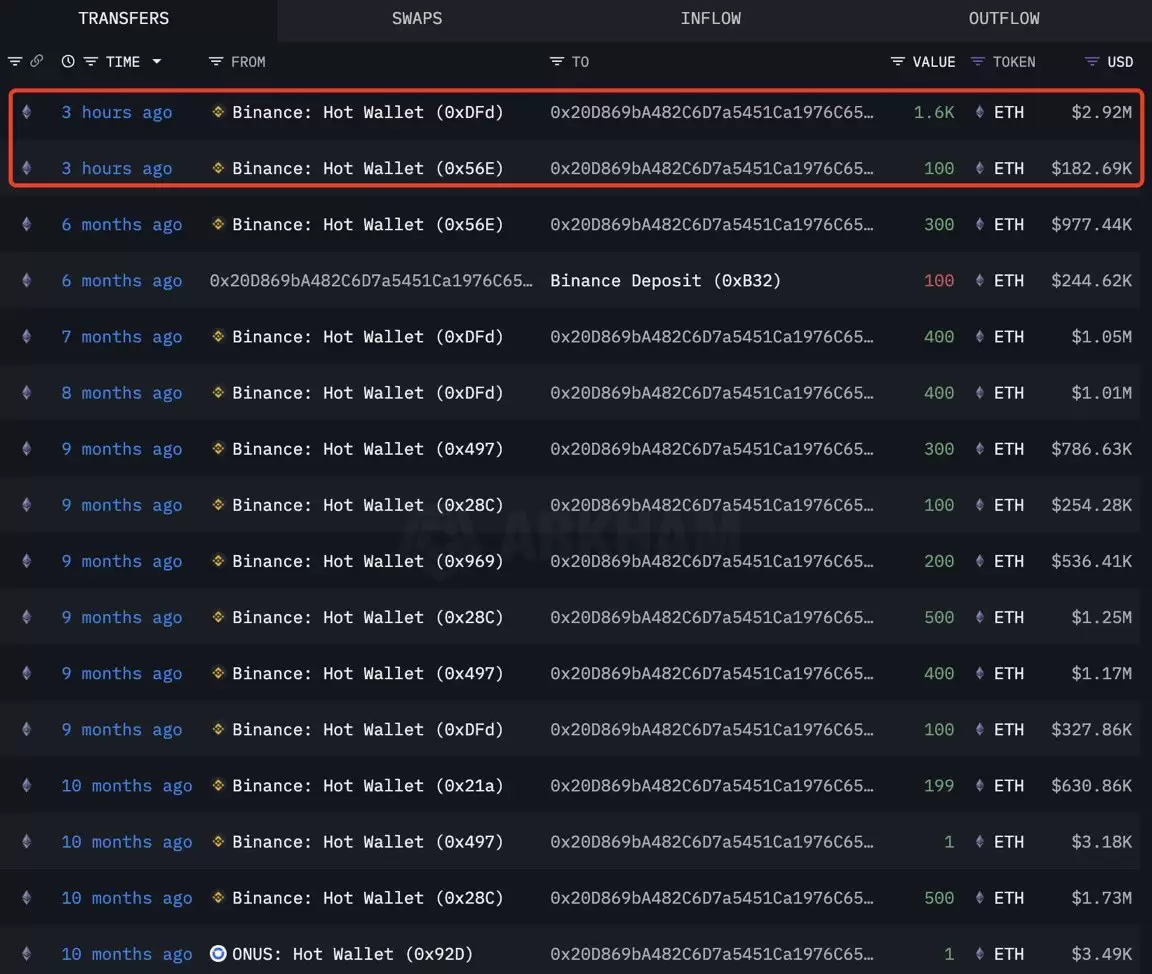Click chain icon on the $1.25M row
Screen dimensions: 1152x974
pos(27,617)
